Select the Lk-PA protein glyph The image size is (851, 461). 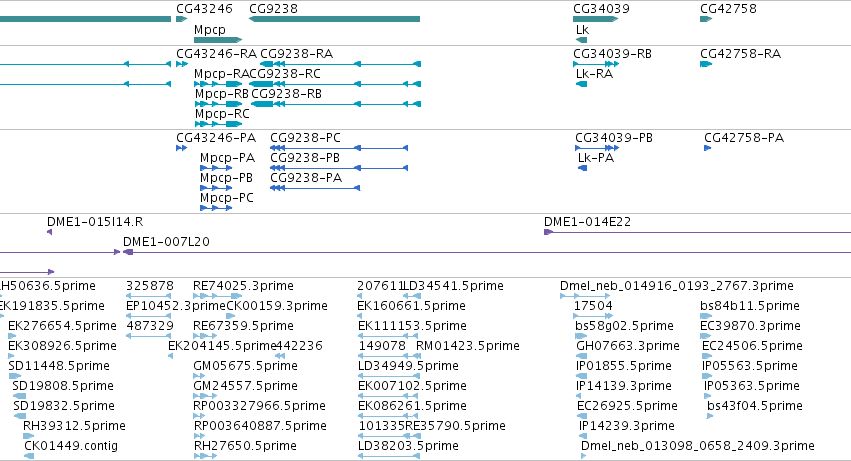tap(582, 168)
